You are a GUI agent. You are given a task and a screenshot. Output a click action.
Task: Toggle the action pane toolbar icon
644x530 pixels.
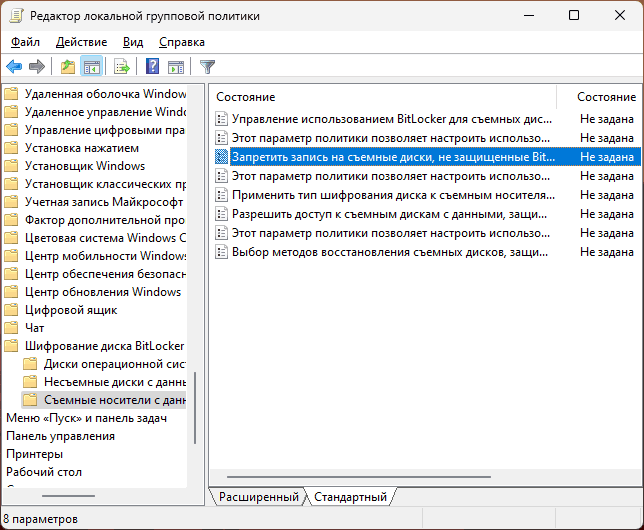(176, 66)
